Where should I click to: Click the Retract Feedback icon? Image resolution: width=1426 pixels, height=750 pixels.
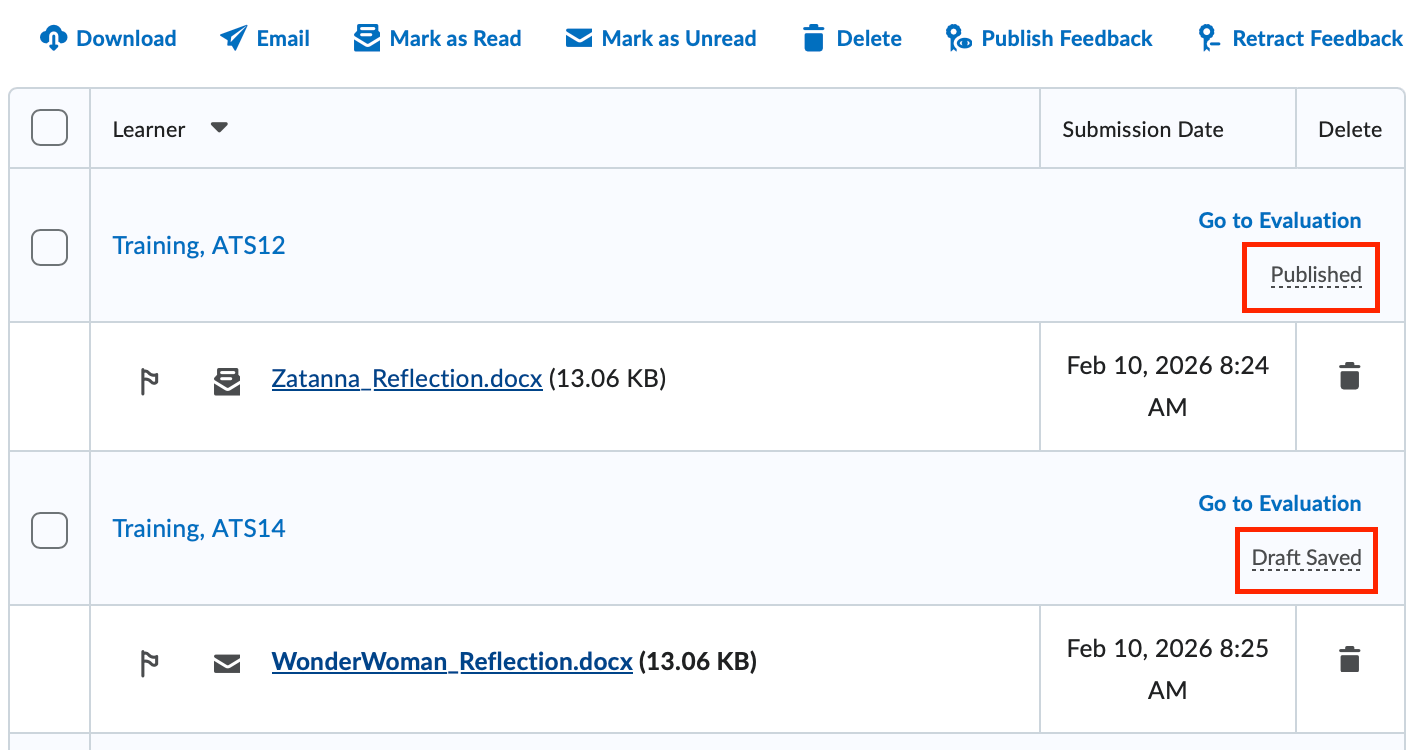point(1208,38)
